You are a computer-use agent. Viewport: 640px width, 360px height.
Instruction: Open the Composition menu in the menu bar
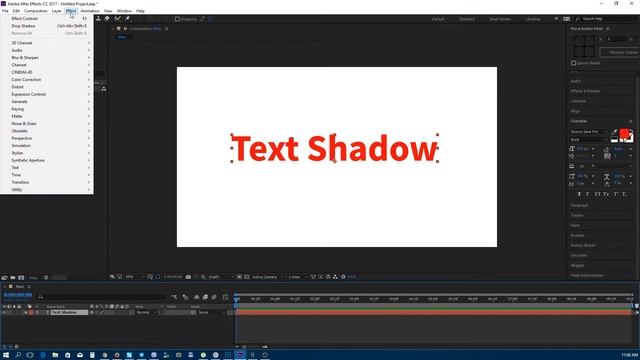point(36,11)
